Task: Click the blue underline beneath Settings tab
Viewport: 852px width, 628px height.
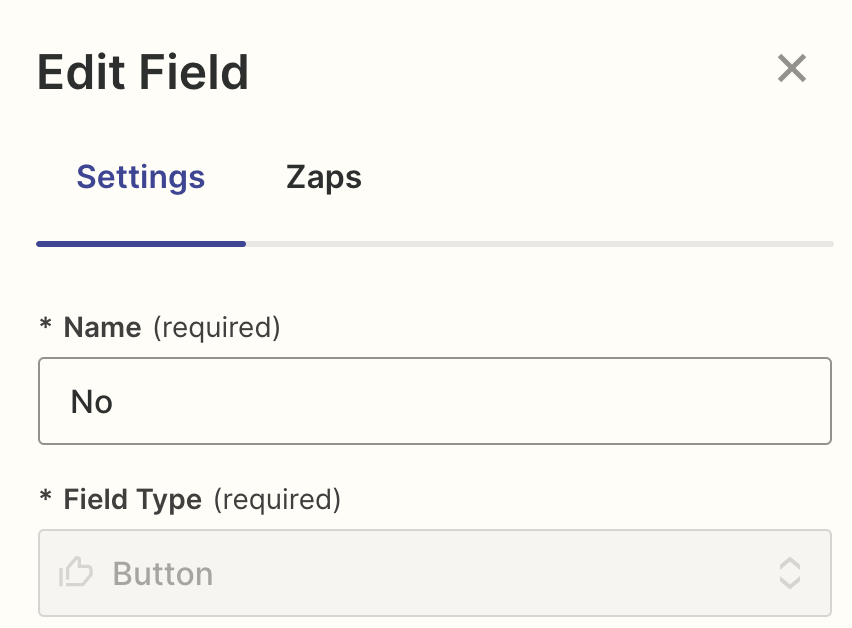Action: point(141,243)
